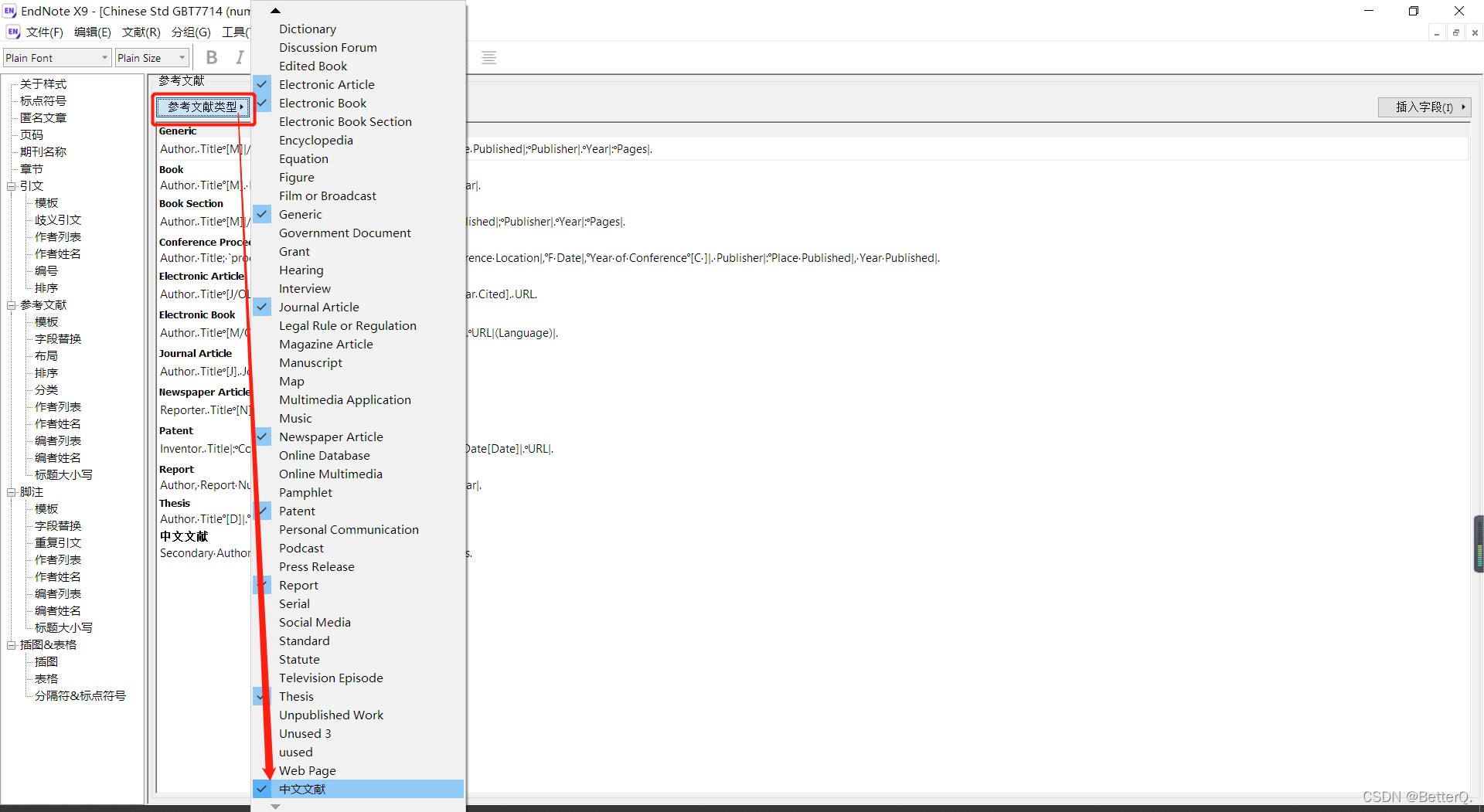
Task: Collapse the 引文 tree node
Action: click(x=12, y=186)
